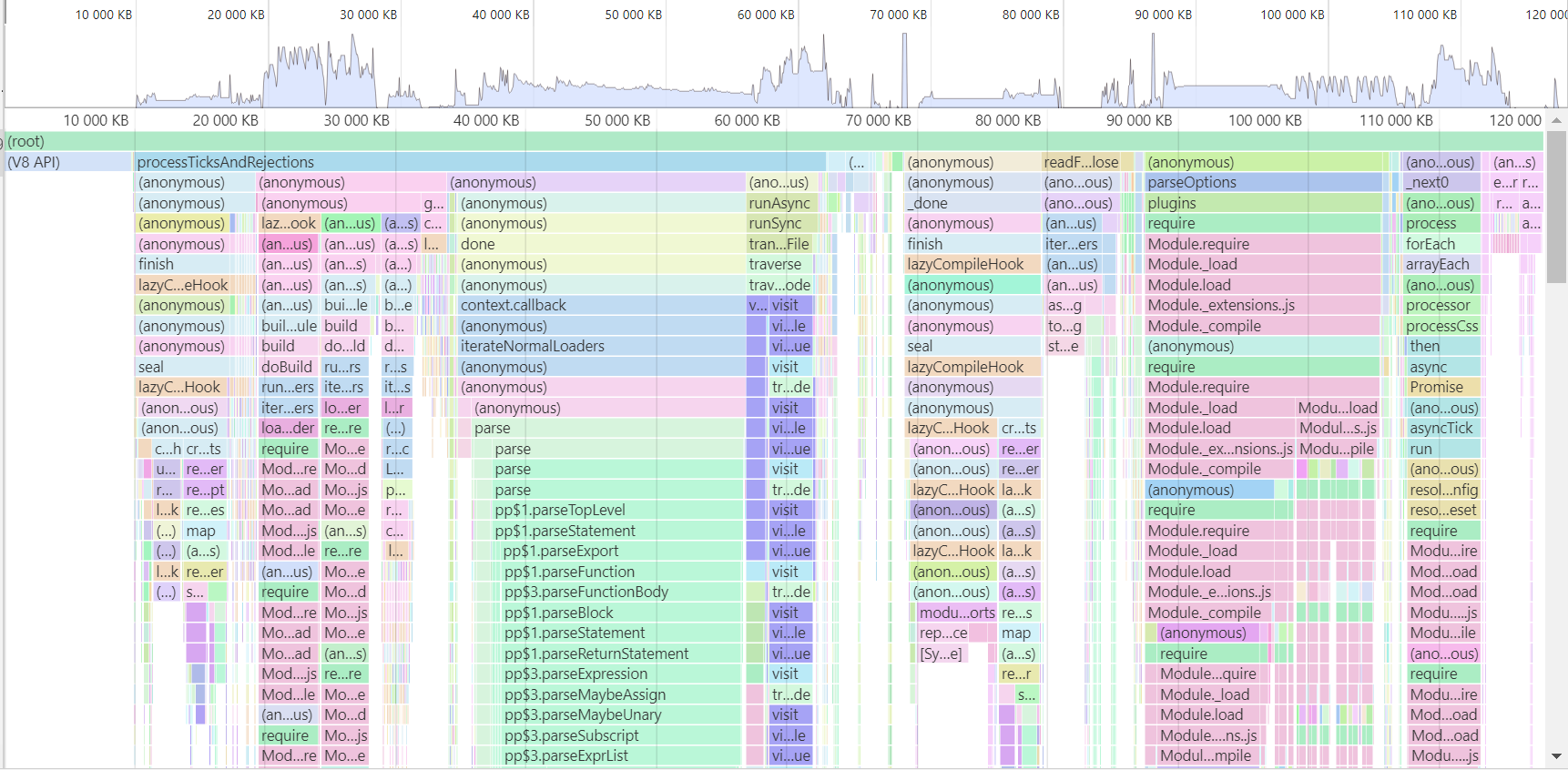The width and height of the screenshot is (1568, 770).
Task: Select the plugins frame
Action: [1263, 203]
